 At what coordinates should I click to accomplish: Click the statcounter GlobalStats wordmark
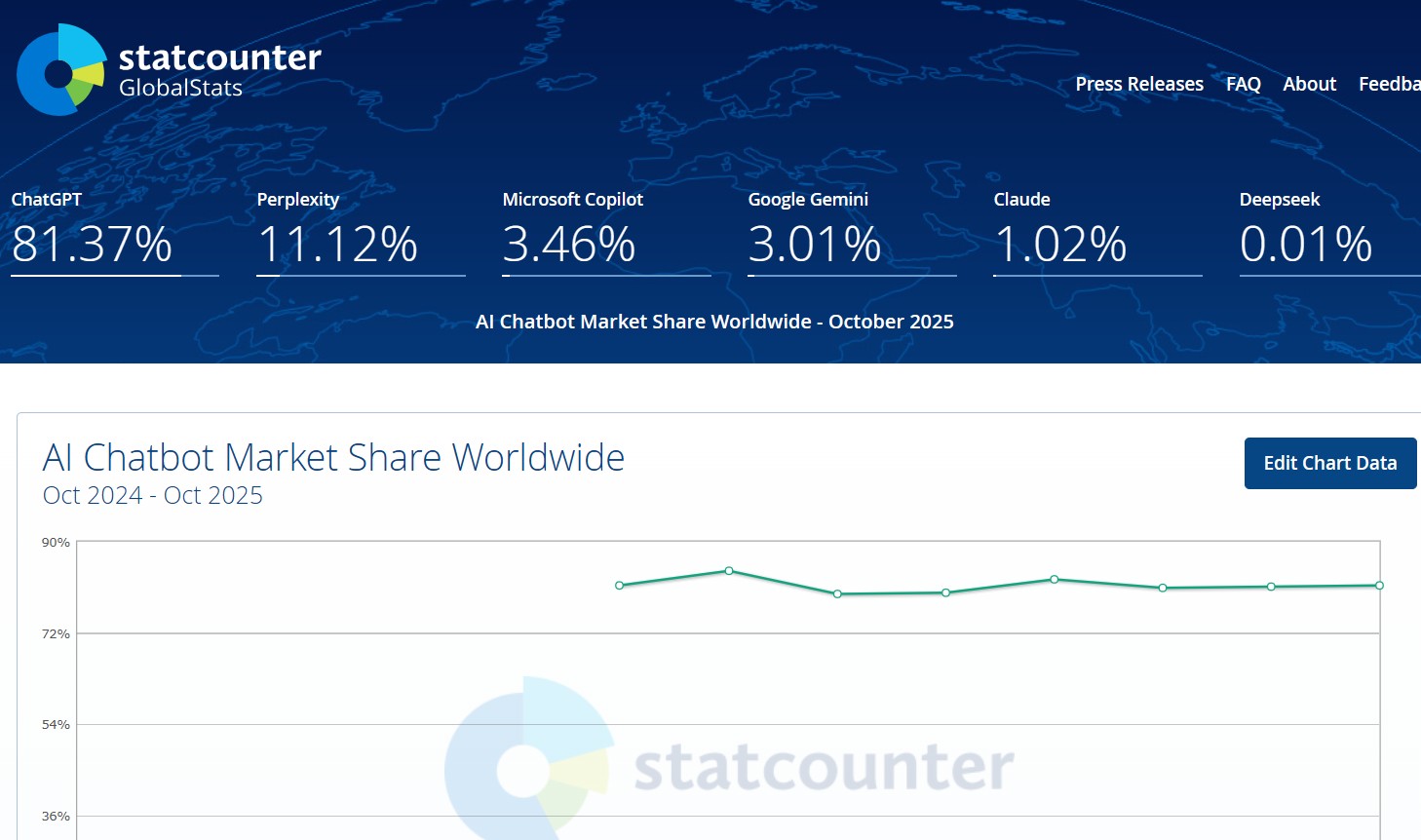[219, 70]
